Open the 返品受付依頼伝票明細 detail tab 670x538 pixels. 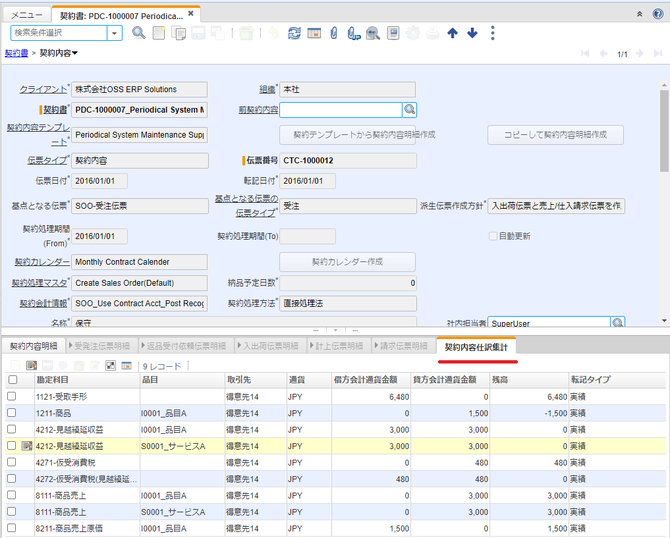[x=187, y=346]
